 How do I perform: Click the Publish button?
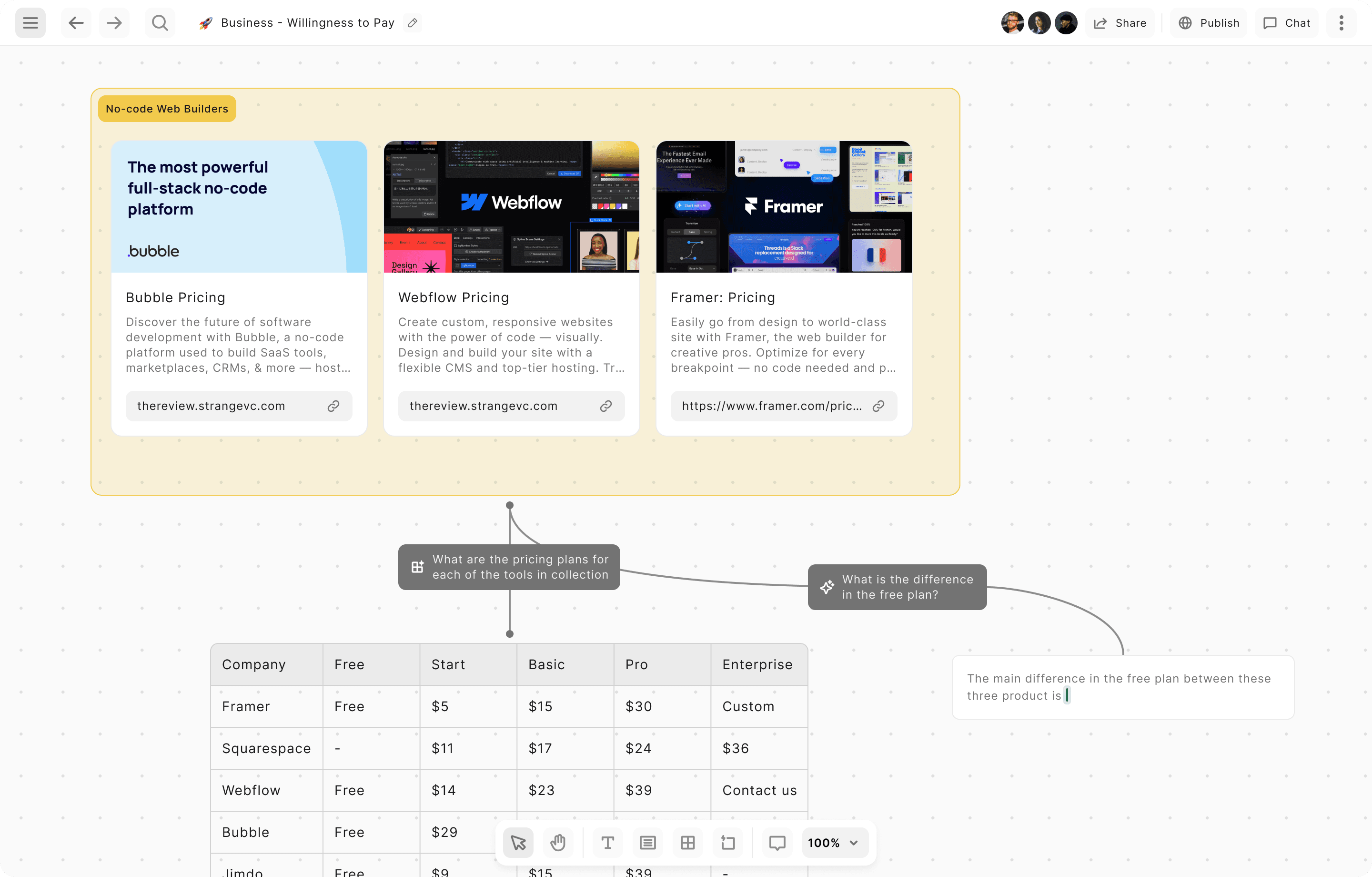[x=1209, y=23]
